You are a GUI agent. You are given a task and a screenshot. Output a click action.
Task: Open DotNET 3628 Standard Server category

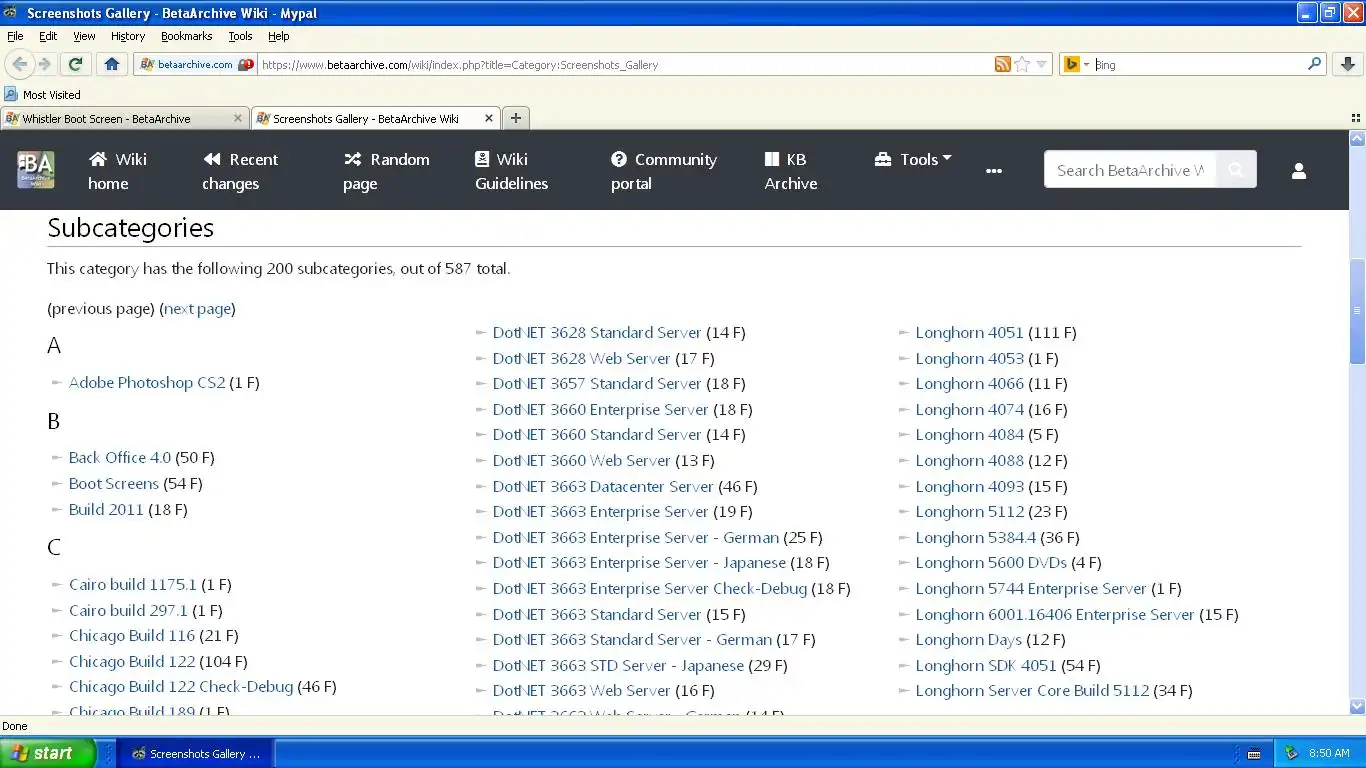tap(597, 333)
